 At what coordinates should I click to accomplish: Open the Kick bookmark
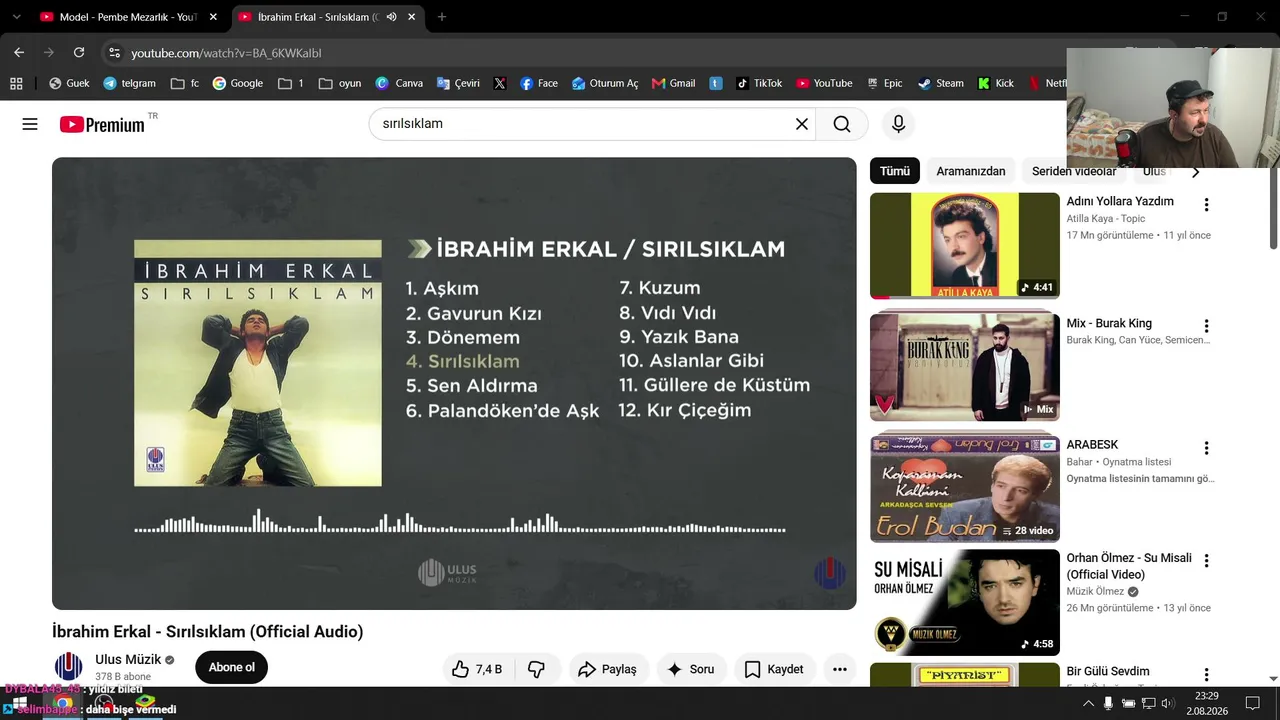tap(996, 83)
